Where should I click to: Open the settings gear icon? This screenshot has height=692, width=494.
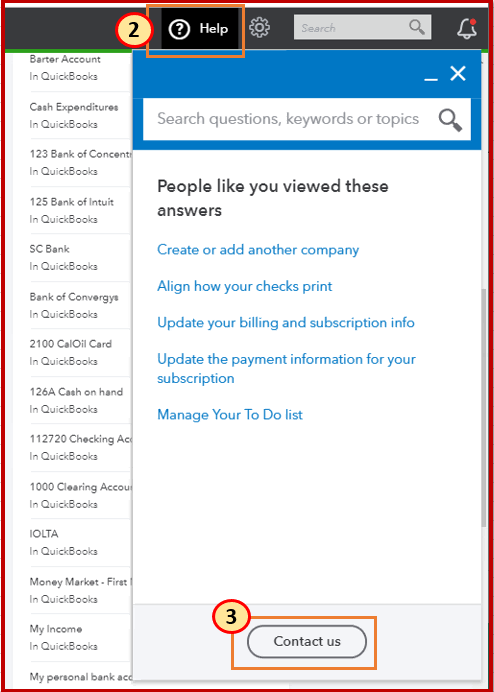pos(260,28)
